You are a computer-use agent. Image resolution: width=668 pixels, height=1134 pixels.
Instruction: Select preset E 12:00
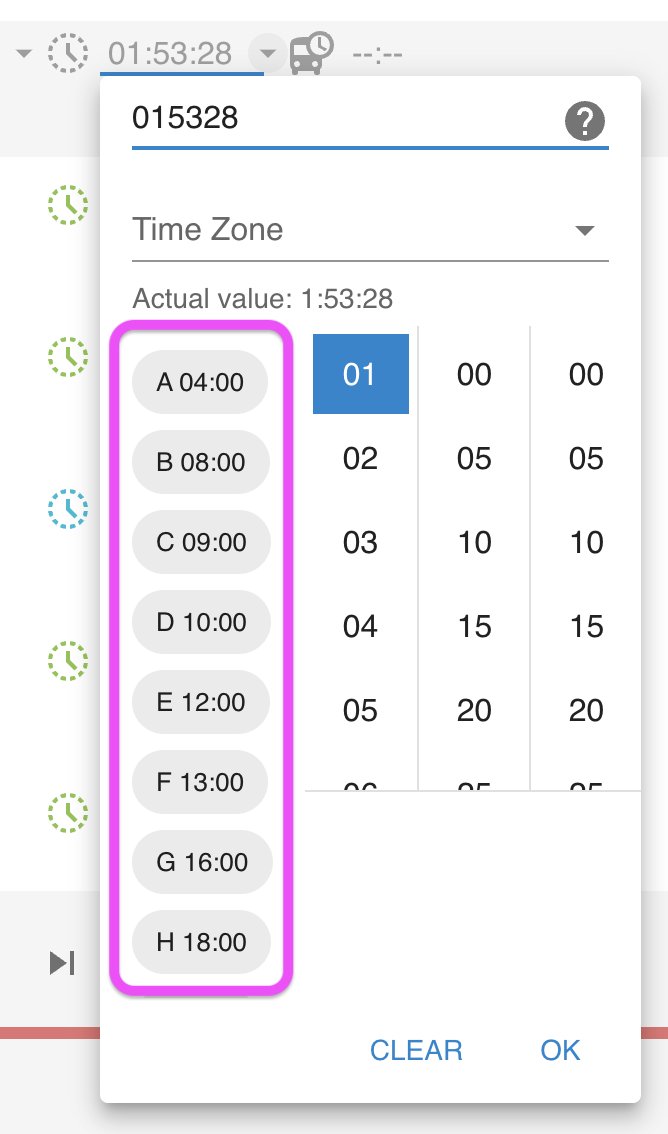pyautogui.click(x=200, y=702)
